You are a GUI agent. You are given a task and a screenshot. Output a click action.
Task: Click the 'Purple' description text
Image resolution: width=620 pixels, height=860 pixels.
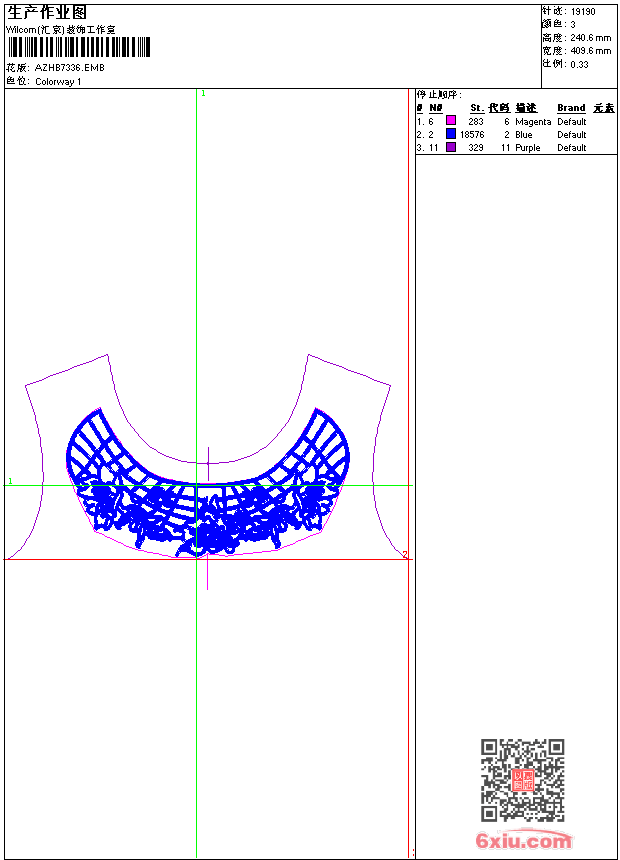click(528, 148)
